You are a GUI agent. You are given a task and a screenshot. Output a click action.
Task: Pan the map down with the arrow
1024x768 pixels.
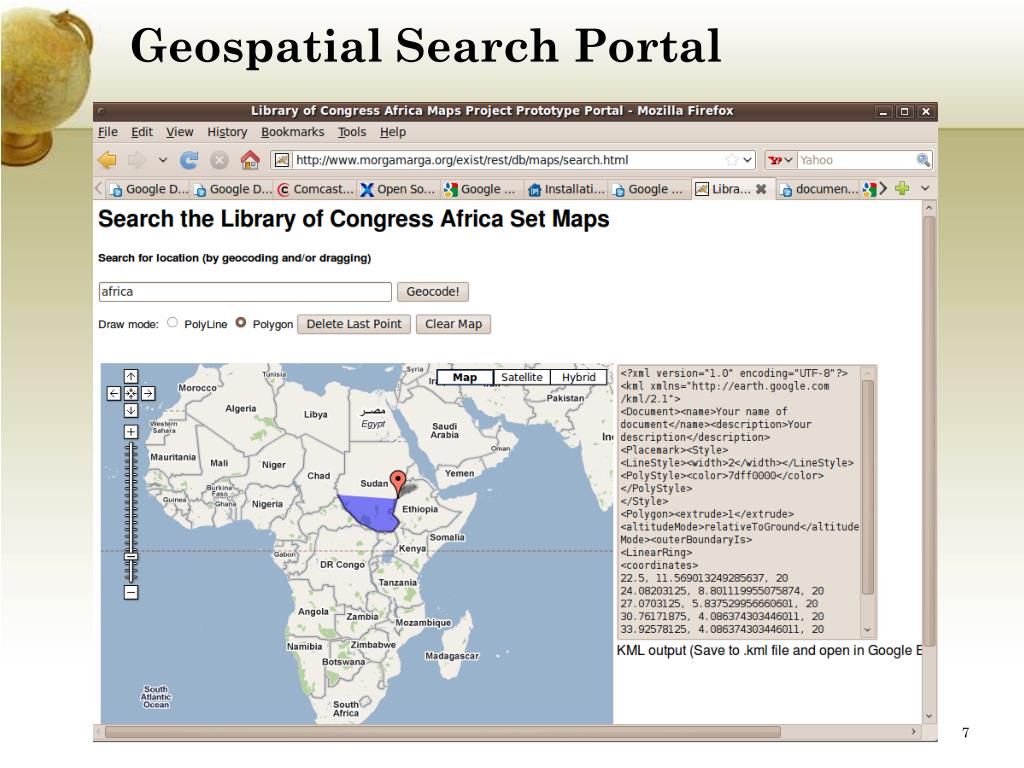pyautogui.click(x=131, y=410)
